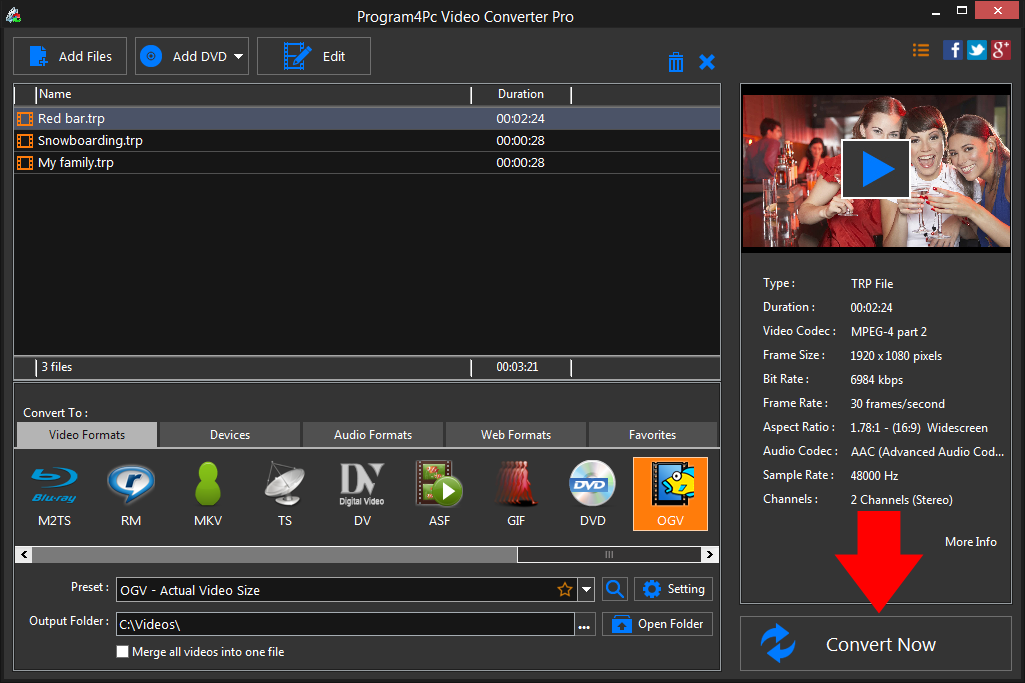Open the Facebook share icon

952,49
